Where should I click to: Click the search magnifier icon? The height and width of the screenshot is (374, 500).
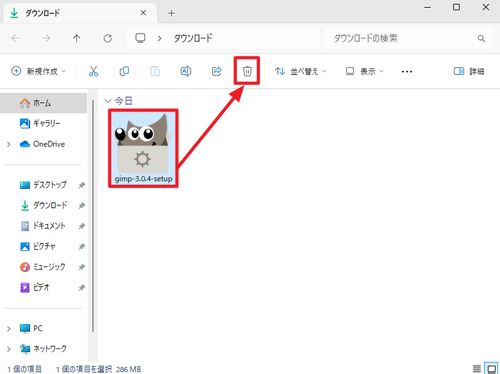[x=481, y=38]
